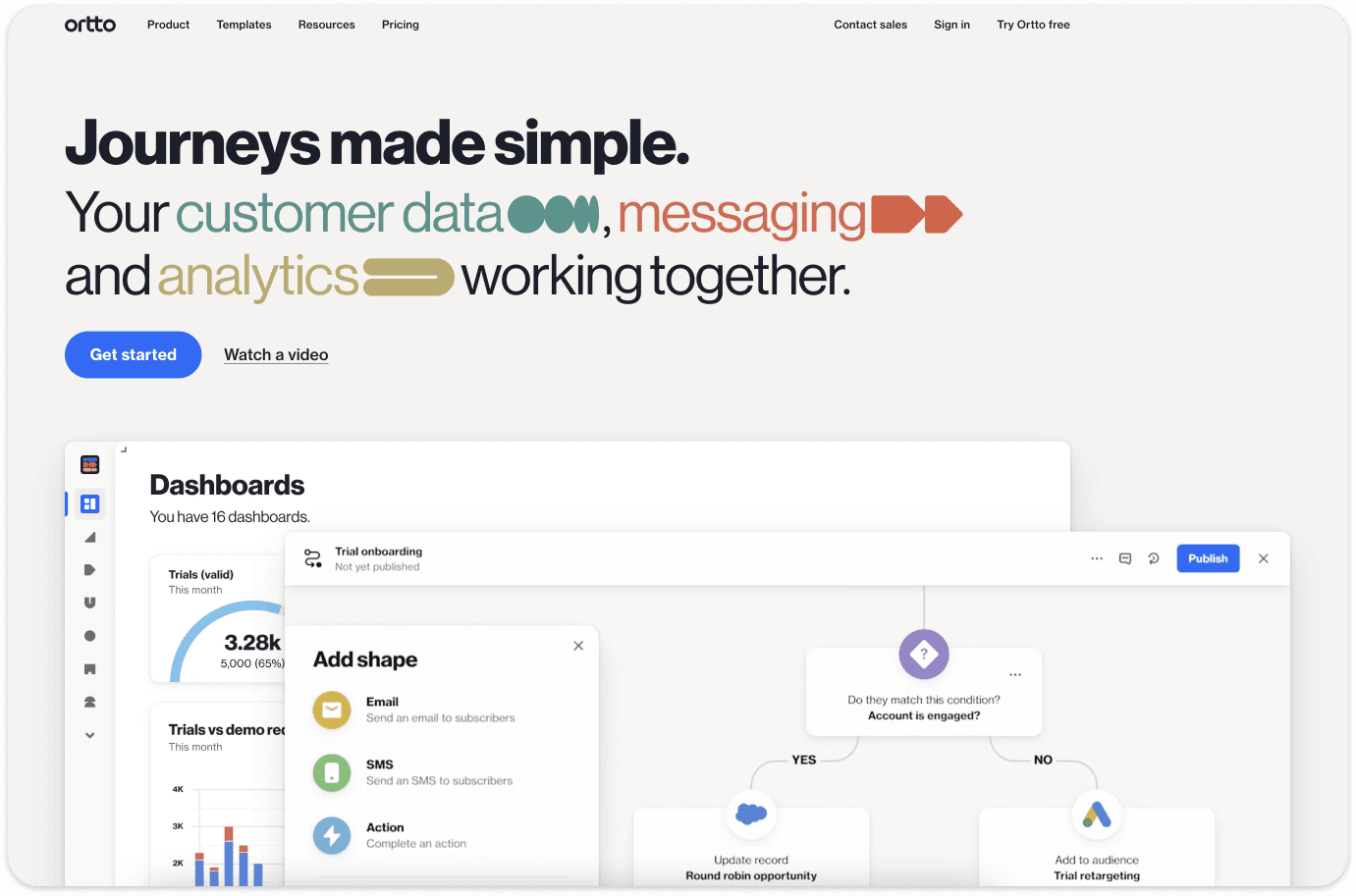Click the Publish button

point(1209,558)
